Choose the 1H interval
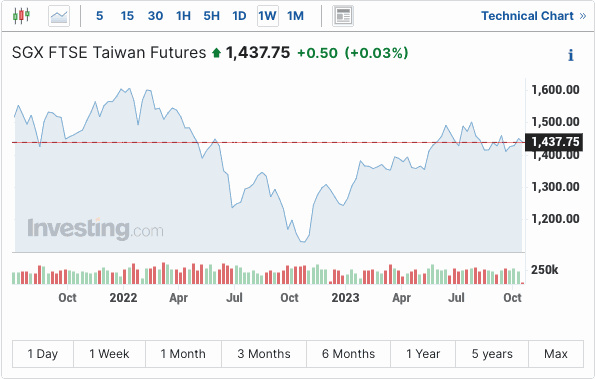The height and width of the screenshot is (379, 595). click(183, 16)
